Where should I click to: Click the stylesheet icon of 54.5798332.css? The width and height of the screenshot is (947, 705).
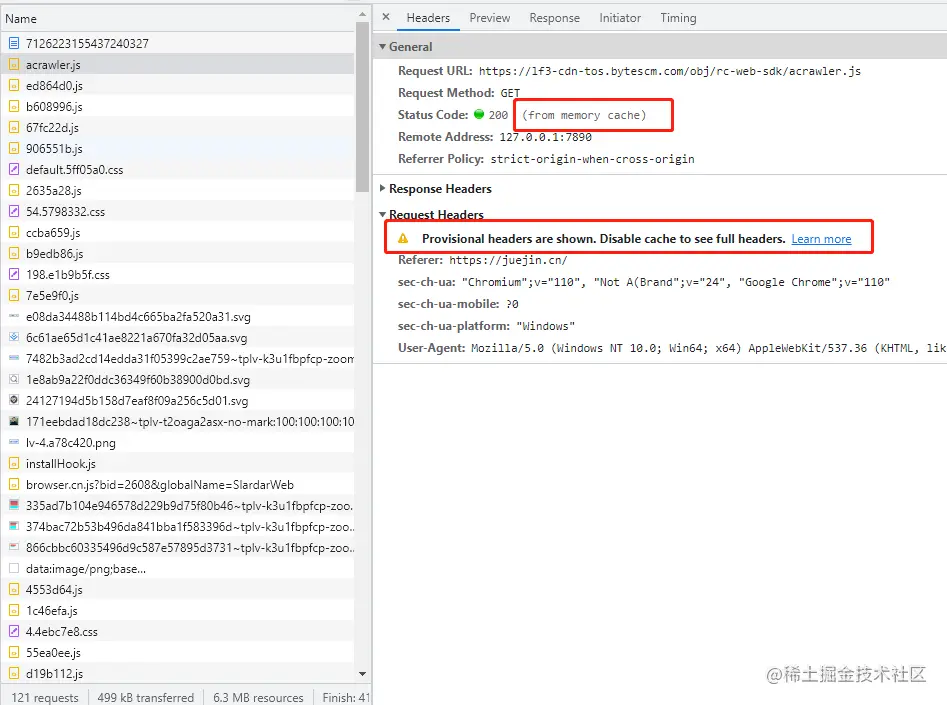pos(14,211)
